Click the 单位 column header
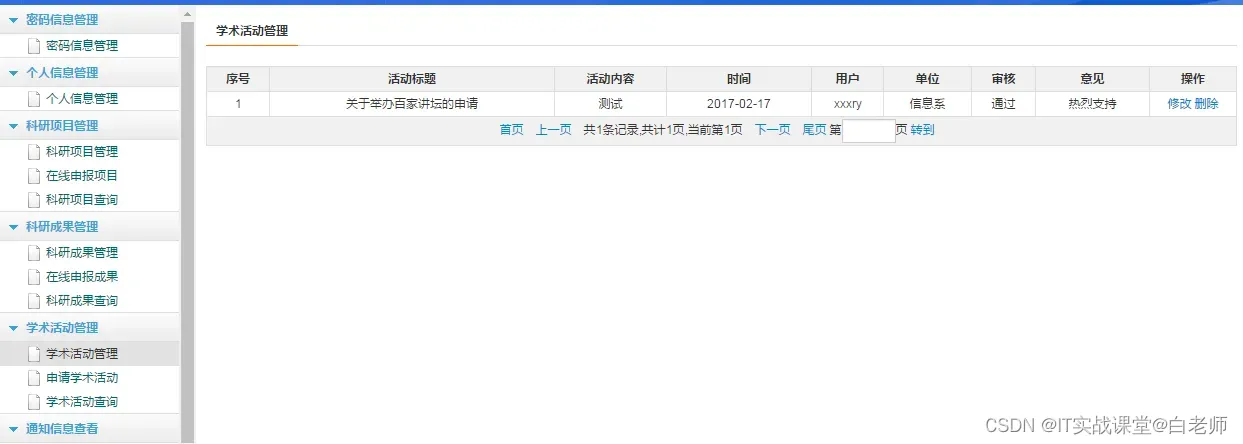This screenshot has height=444, width=1243. 927,79
